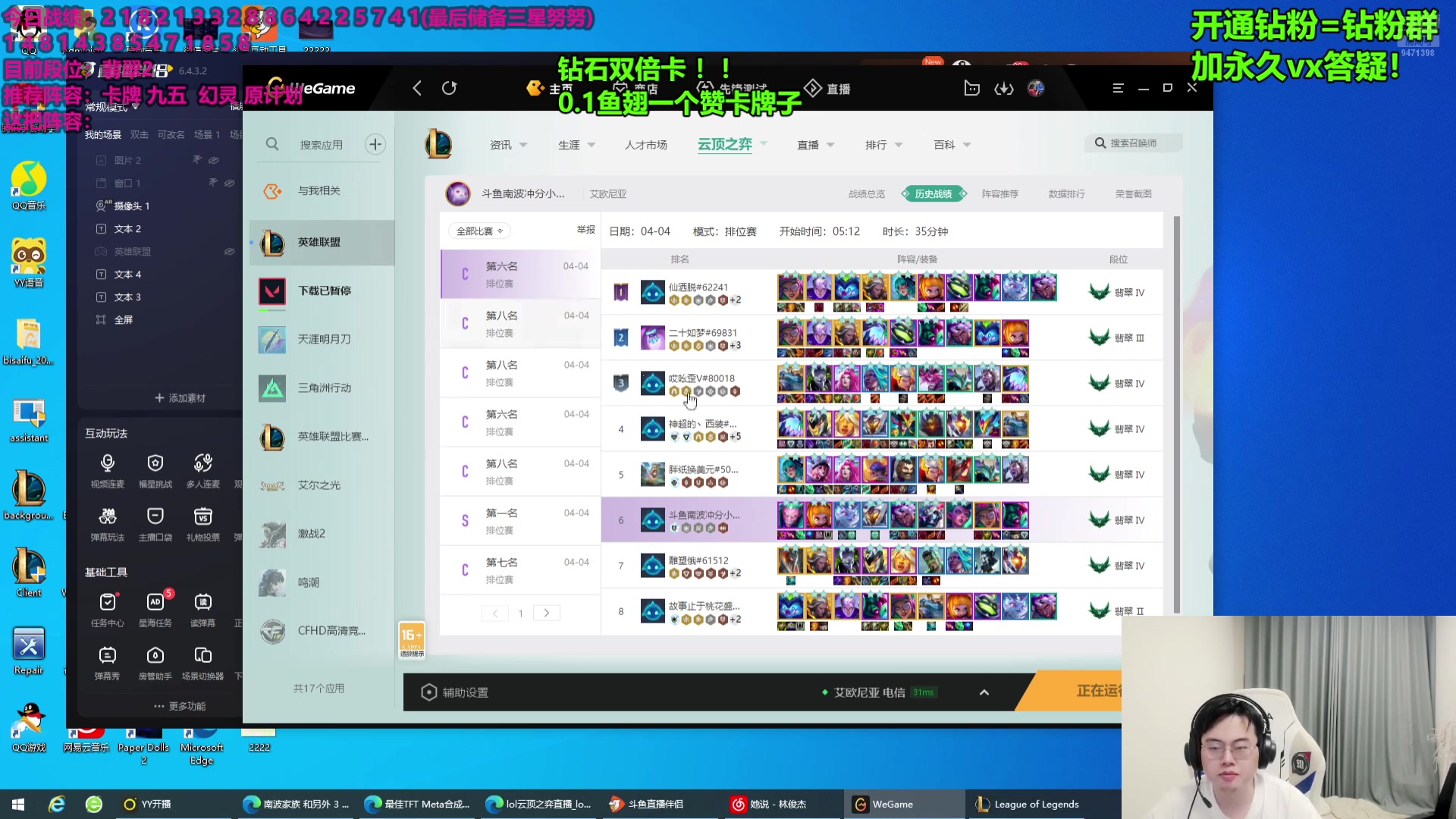1456x819 pixels.
Task: Click WeGame back navigation arrow
Action: 417,88
